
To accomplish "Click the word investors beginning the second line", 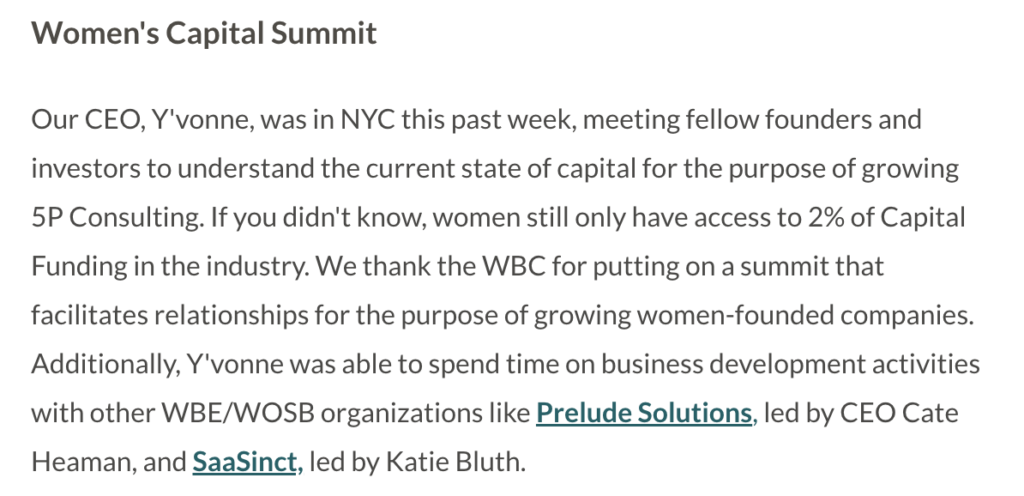I will click(x=85, y=169).
